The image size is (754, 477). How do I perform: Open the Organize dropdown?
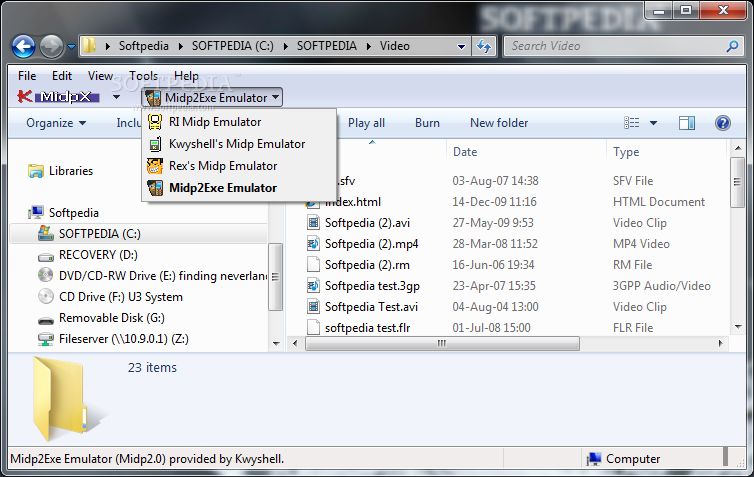[x=56, y=123]
